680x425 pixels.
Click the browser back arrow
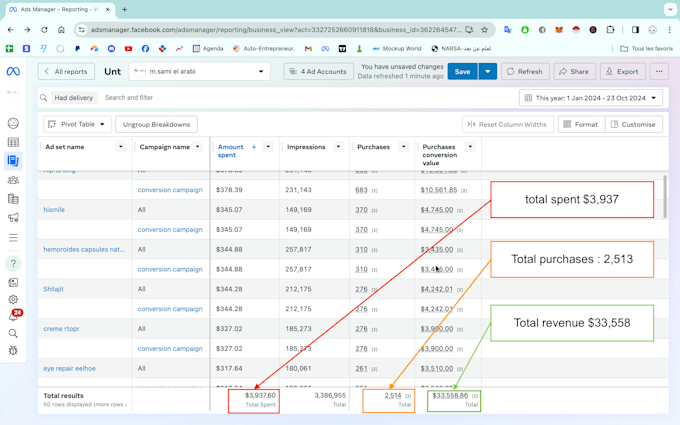coord(10,30)
